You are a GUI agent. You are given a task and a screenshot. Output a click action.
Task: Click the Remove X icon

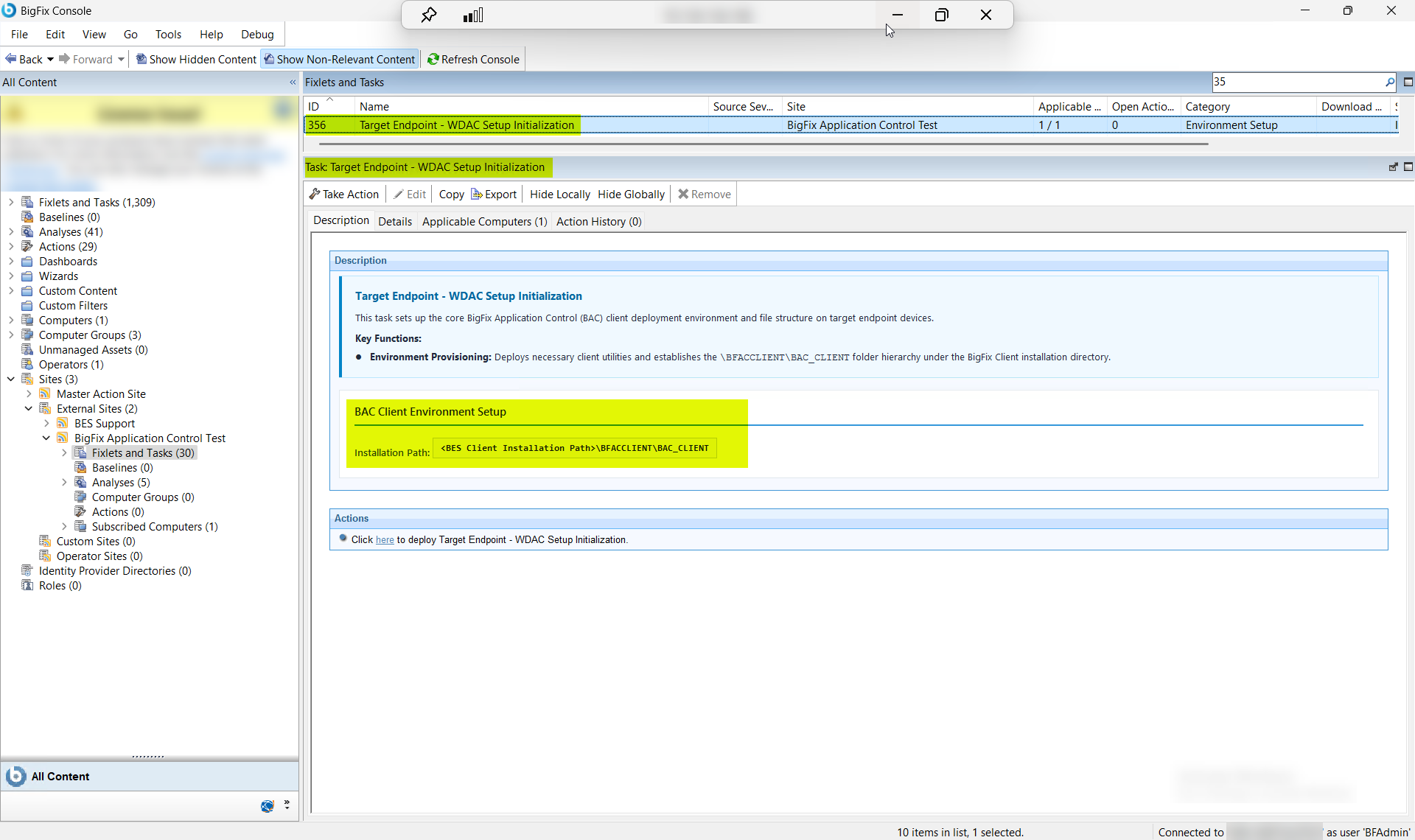[683, 194]
